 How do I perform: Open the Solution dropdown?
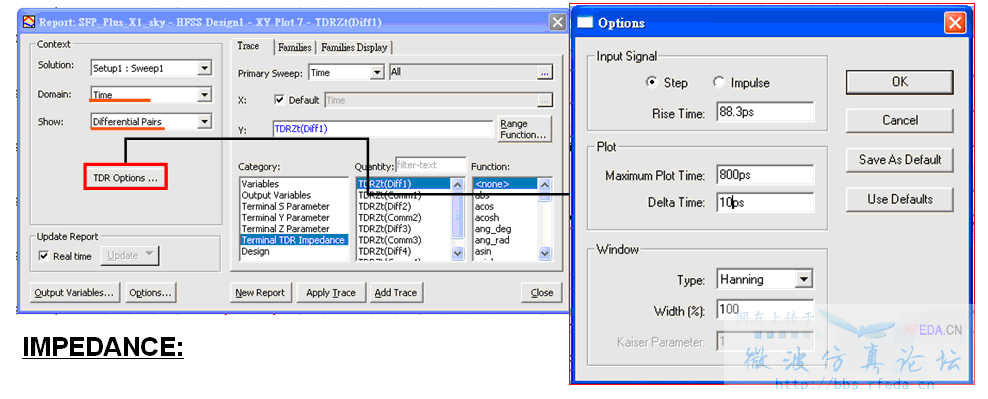(x=204, y=68)
